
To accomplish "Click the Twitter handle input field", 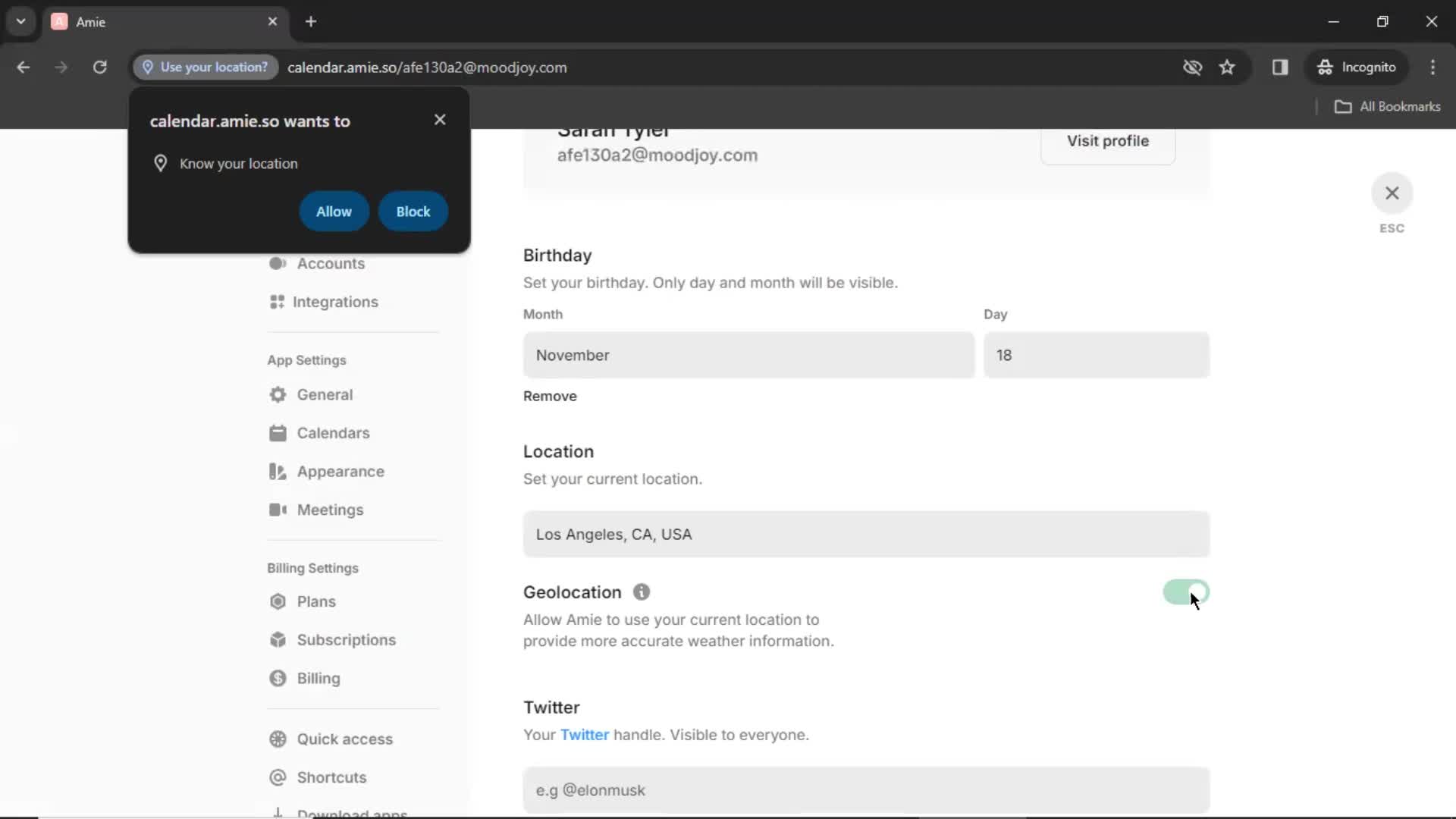I will pyautogui.click(x=865, y=790).
